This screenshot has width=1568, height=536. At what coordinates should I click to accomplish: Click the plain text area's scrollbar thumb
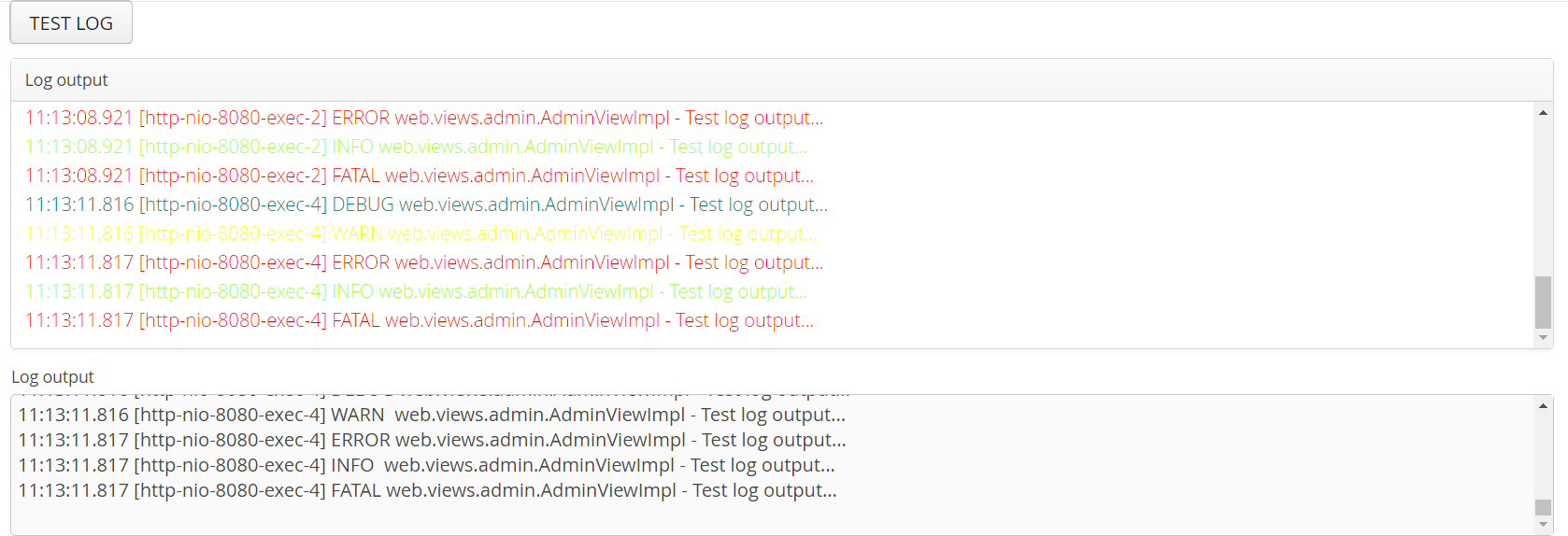click(1543, 507)
